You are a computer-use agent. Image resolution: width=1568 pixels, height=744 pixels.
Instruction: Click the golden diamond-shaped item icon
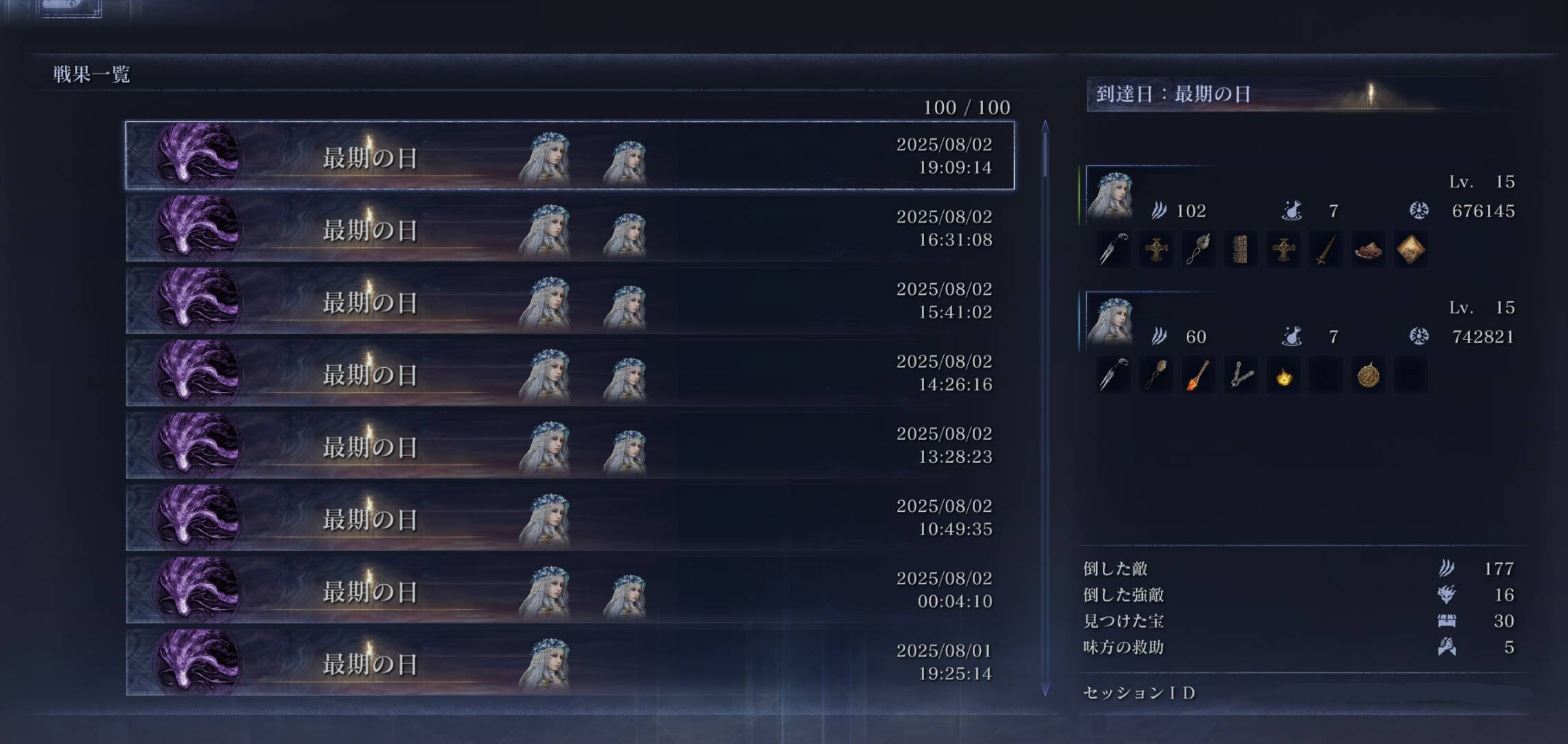[1410, 249]
